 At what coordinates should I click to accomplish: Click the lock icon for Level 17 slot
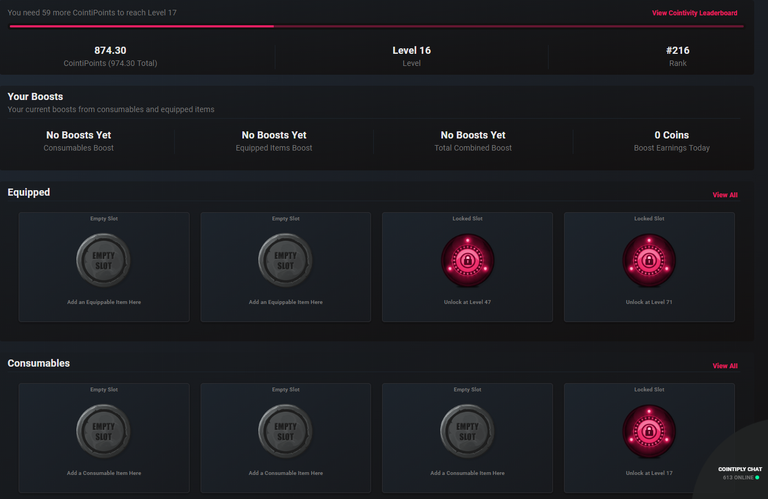(649, 432)
